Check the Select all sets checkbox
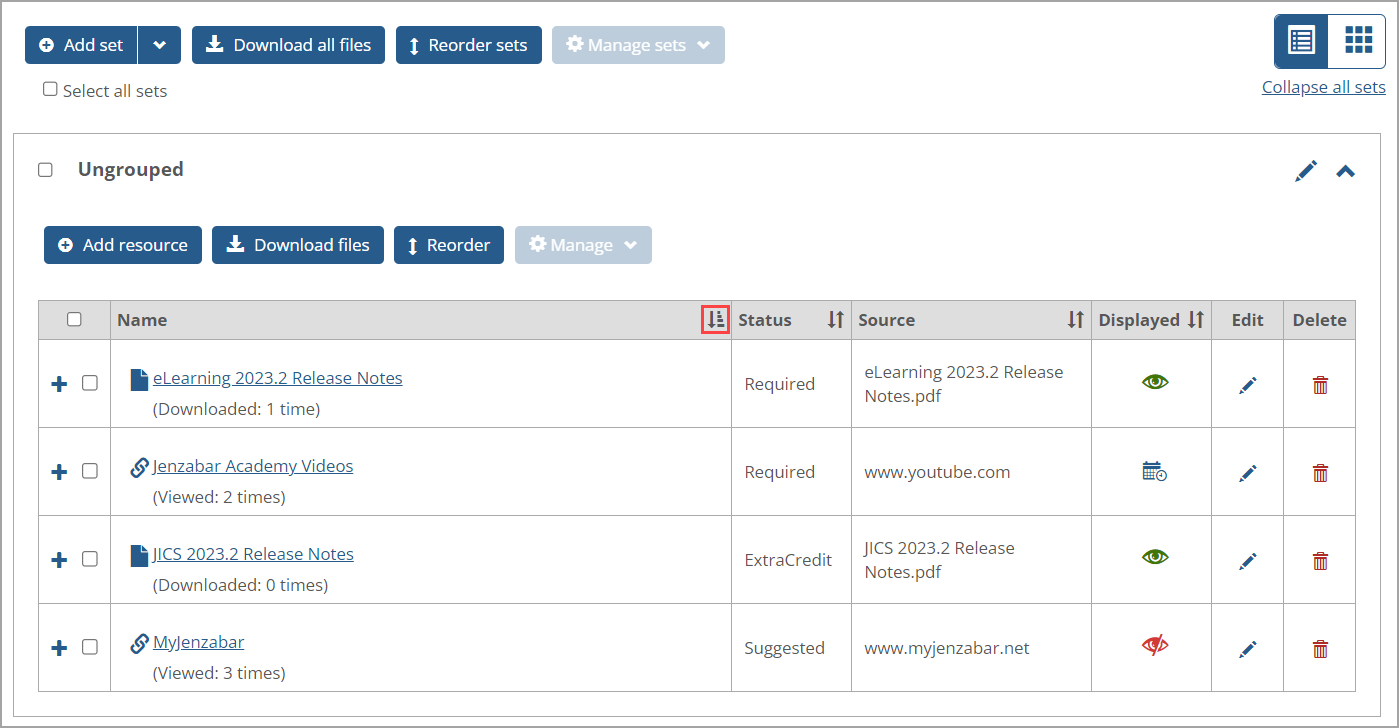Image resolution: width=1399 pixels, height=728 pixels. [x=50, y=88]
